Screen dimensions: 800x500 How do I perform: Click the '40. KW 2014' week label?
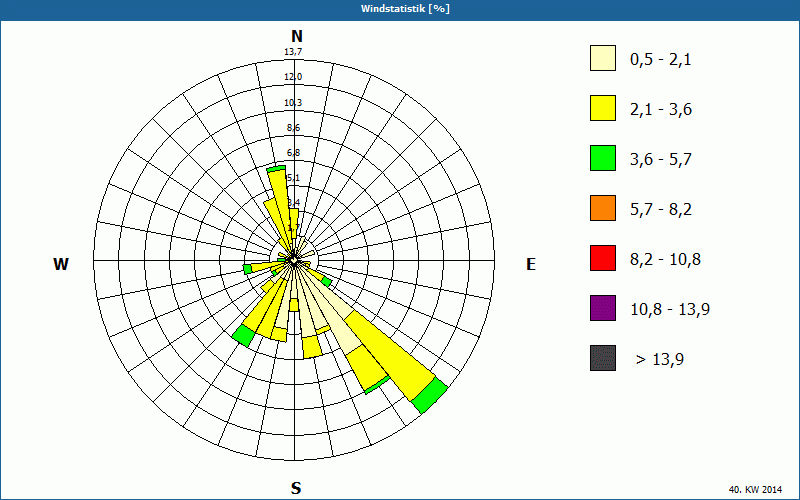pos(755,489)
